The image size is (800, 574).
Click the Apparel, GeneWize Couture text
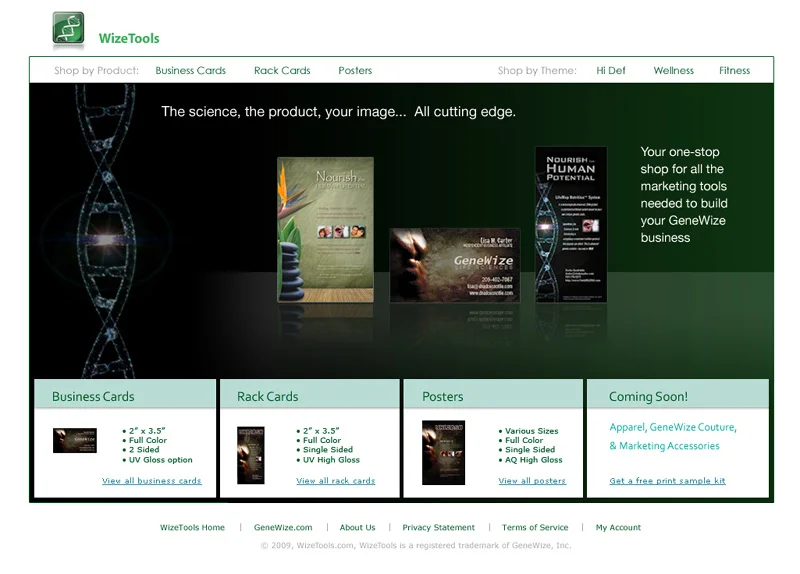coord(673,427)
